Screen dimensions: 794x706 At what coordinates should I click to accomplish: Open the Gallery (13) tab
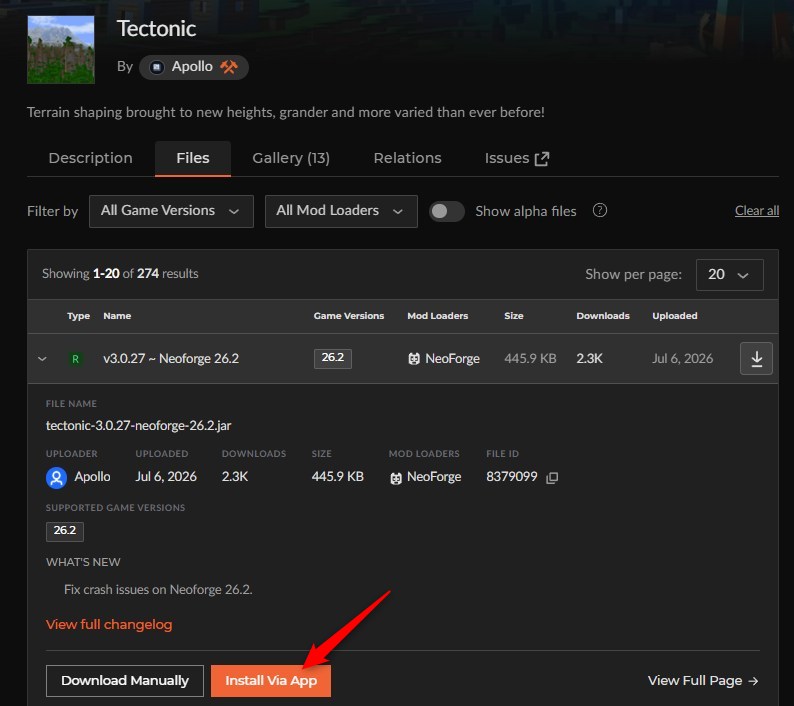291,158
